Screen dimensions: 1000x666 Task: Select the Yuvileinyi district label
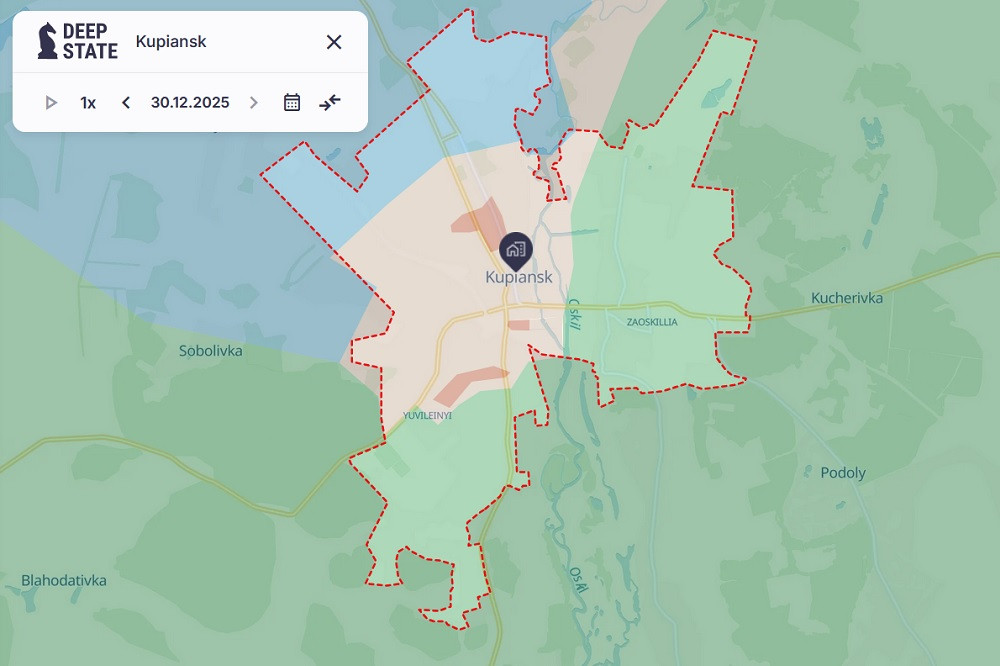[427, 415]
